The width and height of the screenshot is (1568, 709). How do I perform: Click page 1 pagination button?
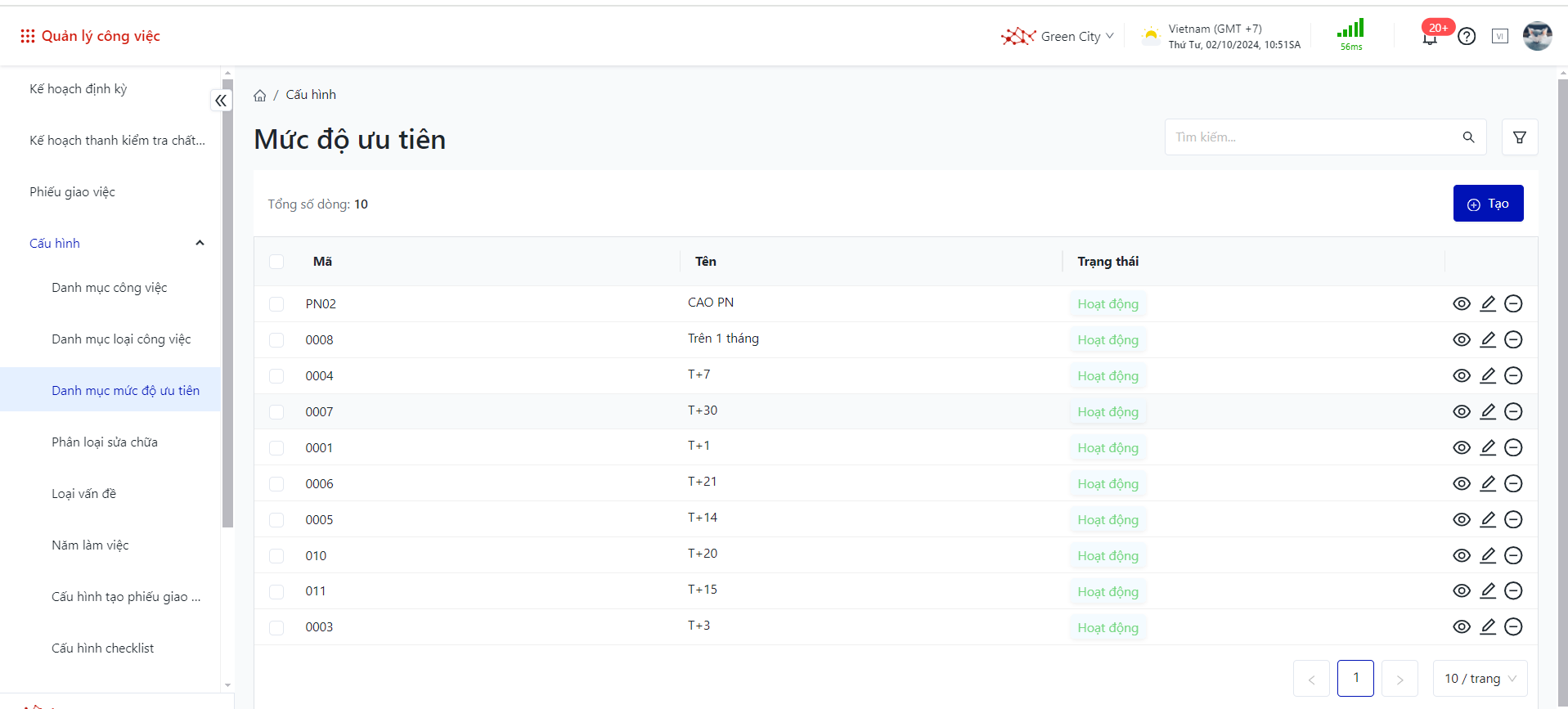coord(1355,679)
